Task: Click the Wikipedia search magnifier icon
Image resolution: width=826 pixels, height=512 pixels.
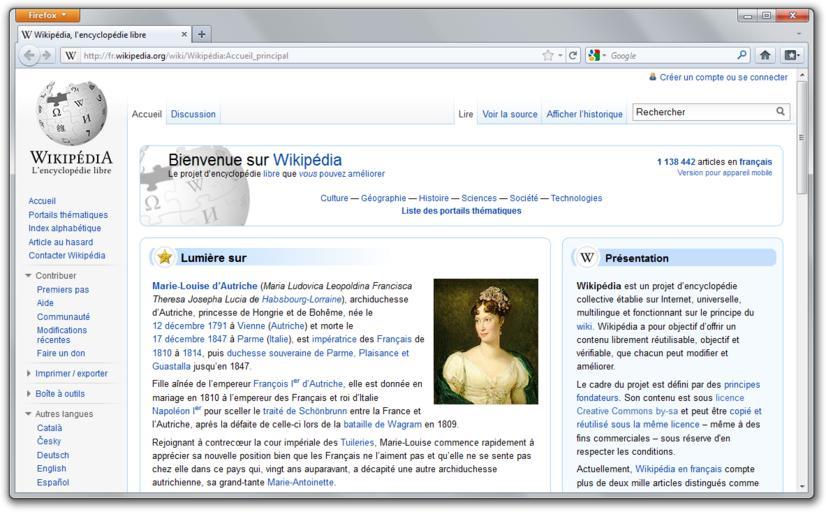Action: 781,112
